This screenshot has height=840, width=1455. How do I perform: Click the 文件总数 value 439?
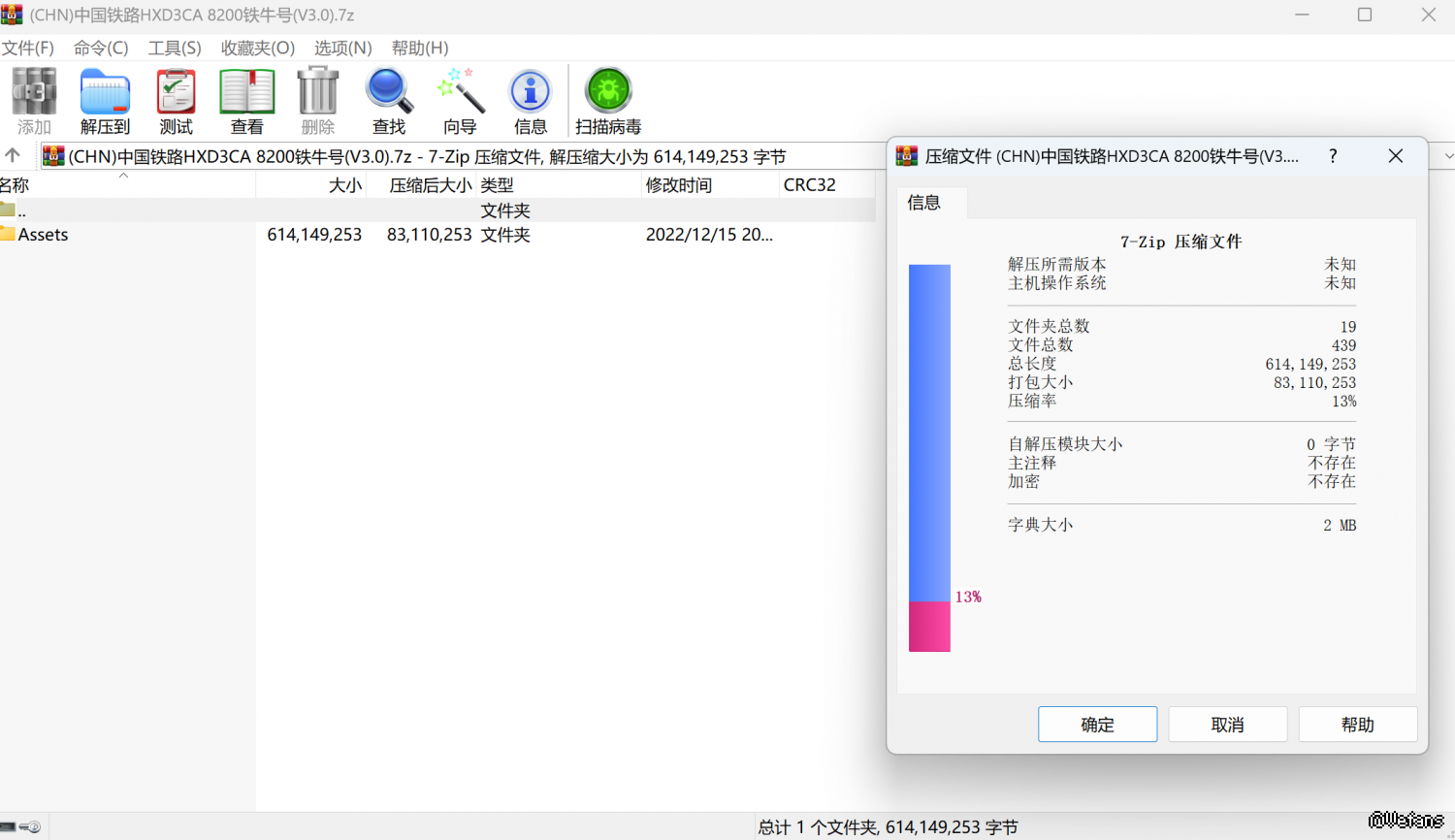click(x=1343, y=345)
